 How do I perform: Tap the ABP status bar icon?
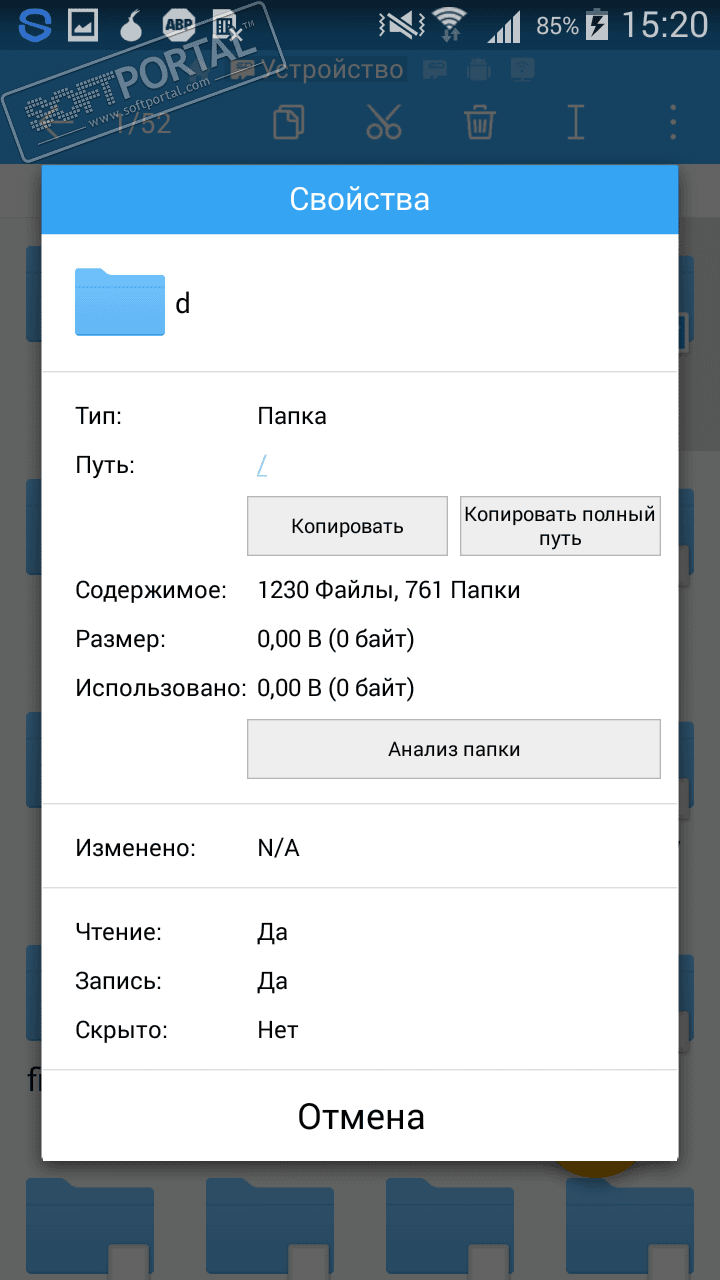click(178, 26)
